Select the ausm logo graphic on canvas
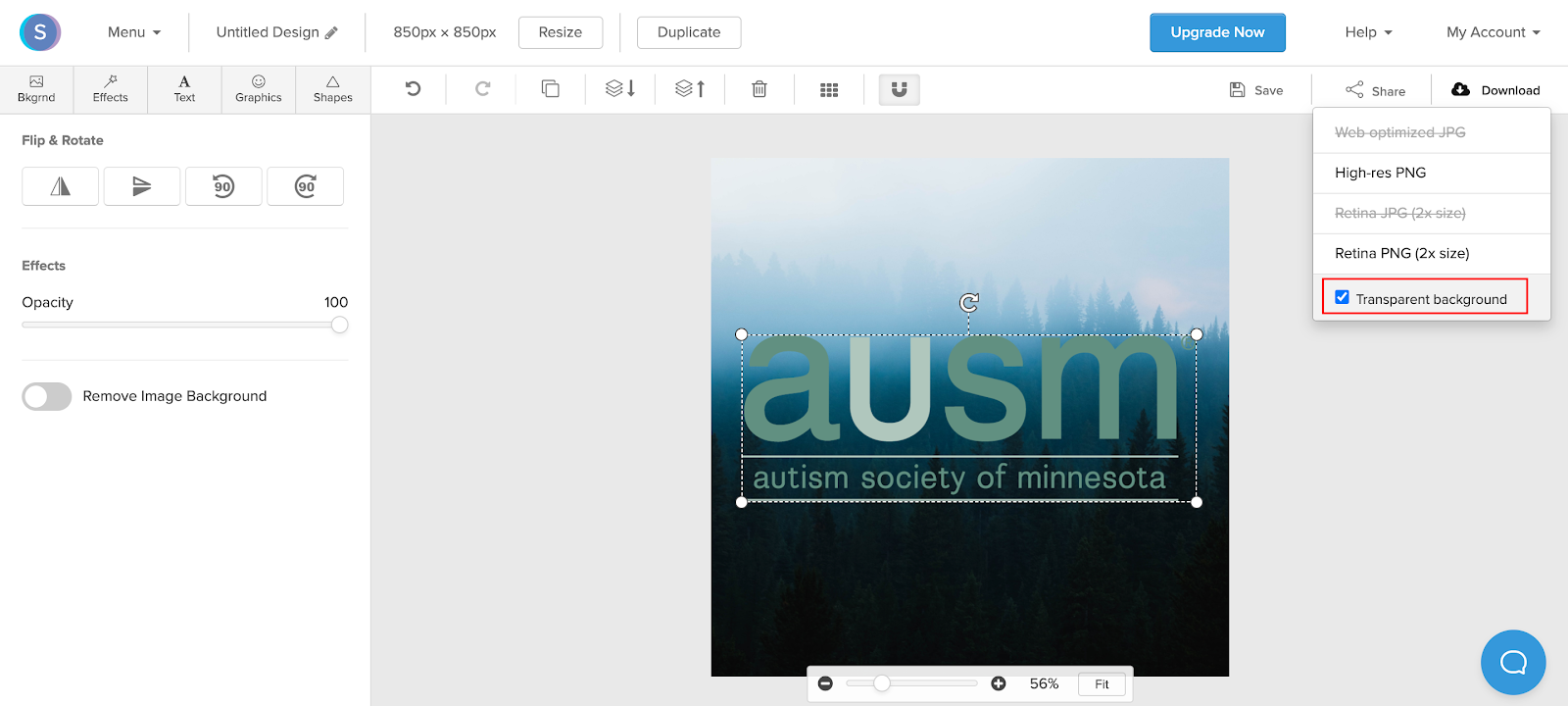This screenshot has height=706, width=1568. tap(968, 418)
